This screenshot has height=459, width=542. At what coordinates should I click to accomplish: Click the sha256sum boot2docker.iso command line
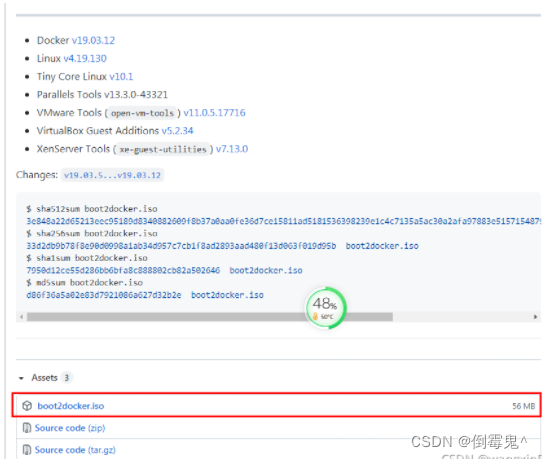coord(92,234)
